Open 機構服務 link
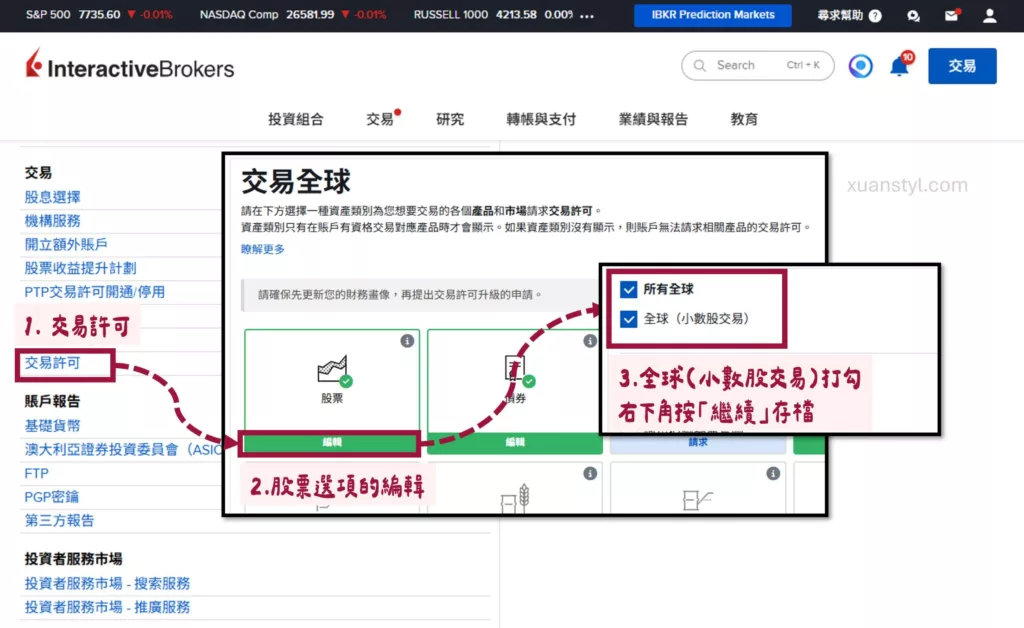Viewport: 1024px width, 628px height. pyautogui.click(x=52, y=221)
